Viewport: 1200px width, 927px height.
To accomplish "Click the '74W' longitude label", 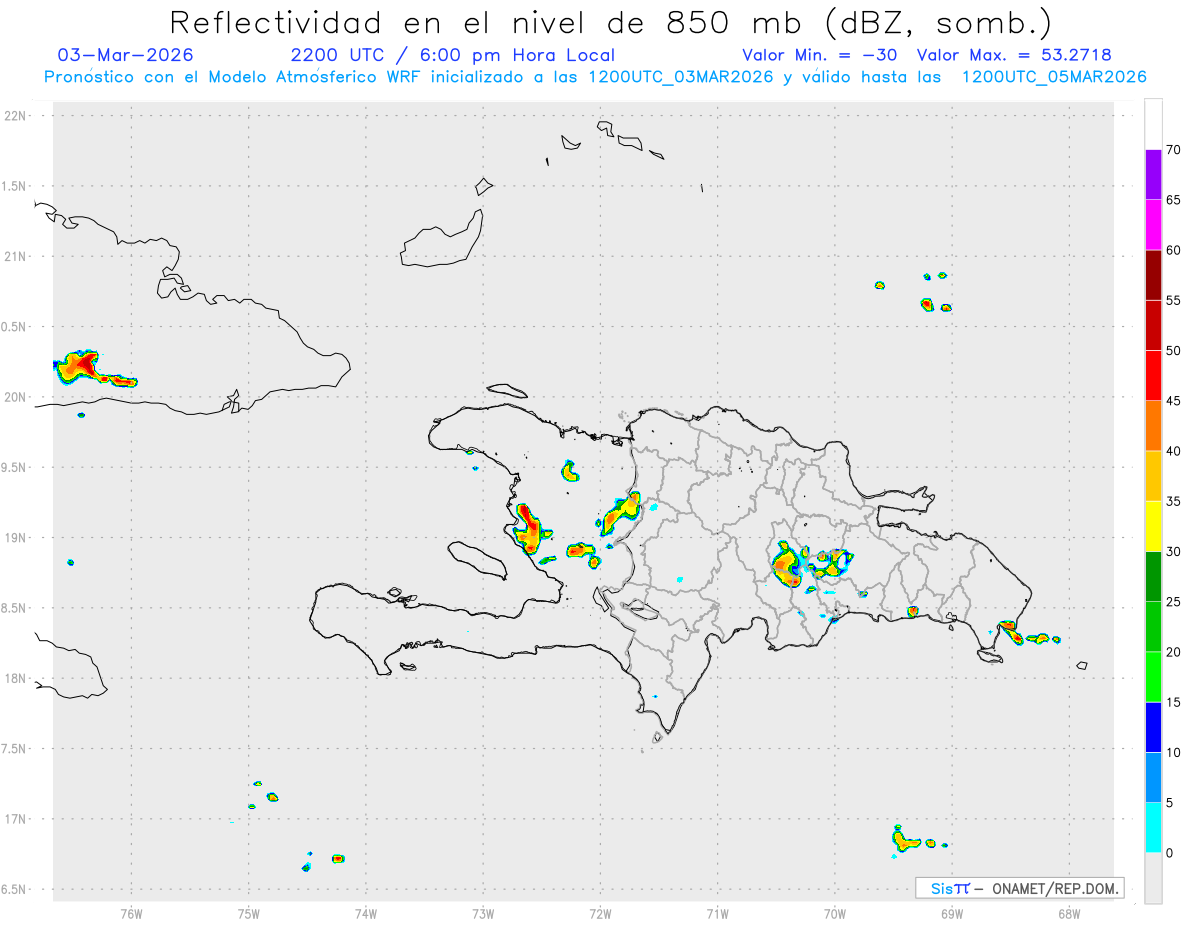I will (365, 913).
